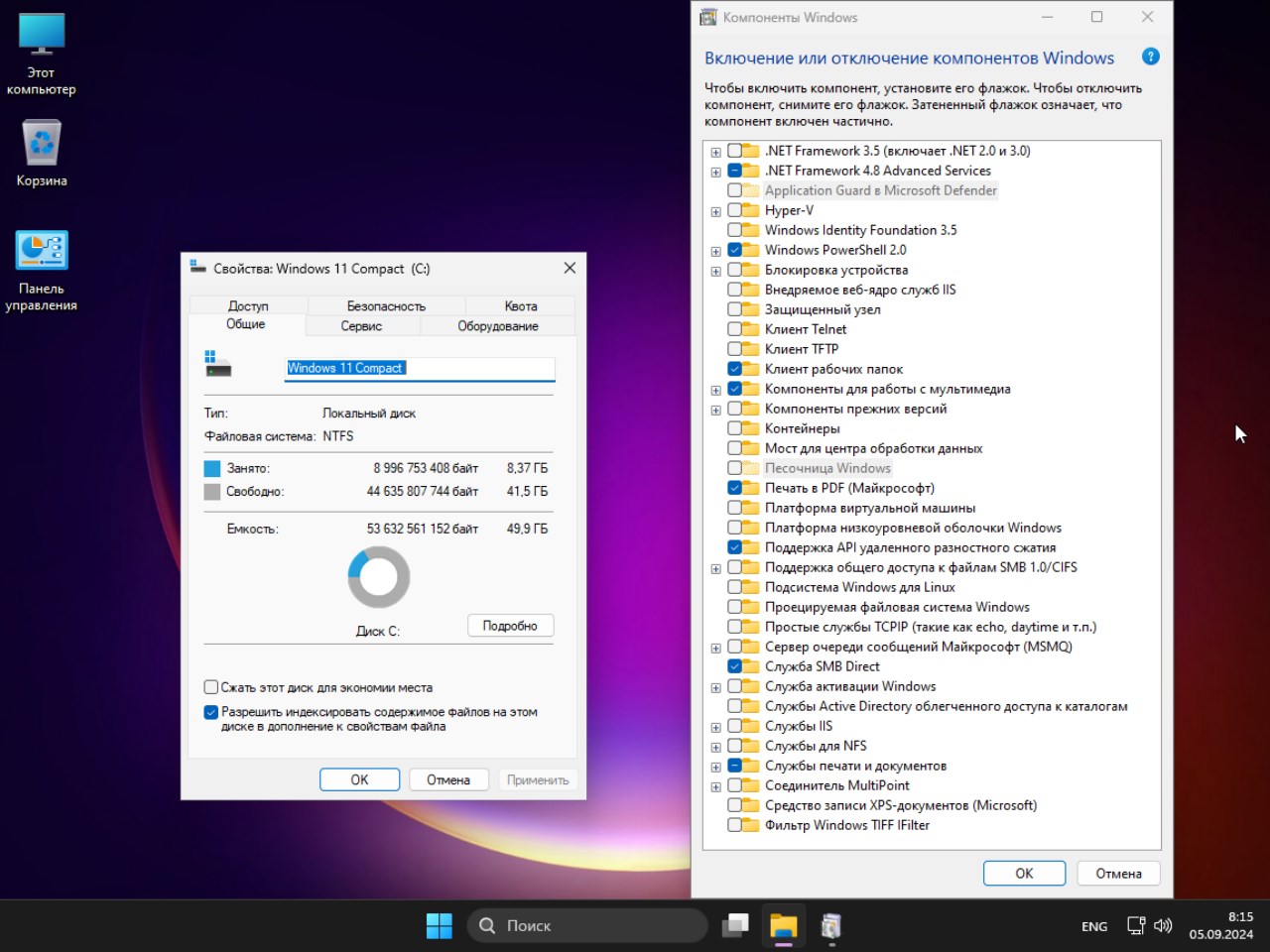Click the Hyper-V folder icon
Viewport: 1270px width, 952px height.
coord(751,210)
